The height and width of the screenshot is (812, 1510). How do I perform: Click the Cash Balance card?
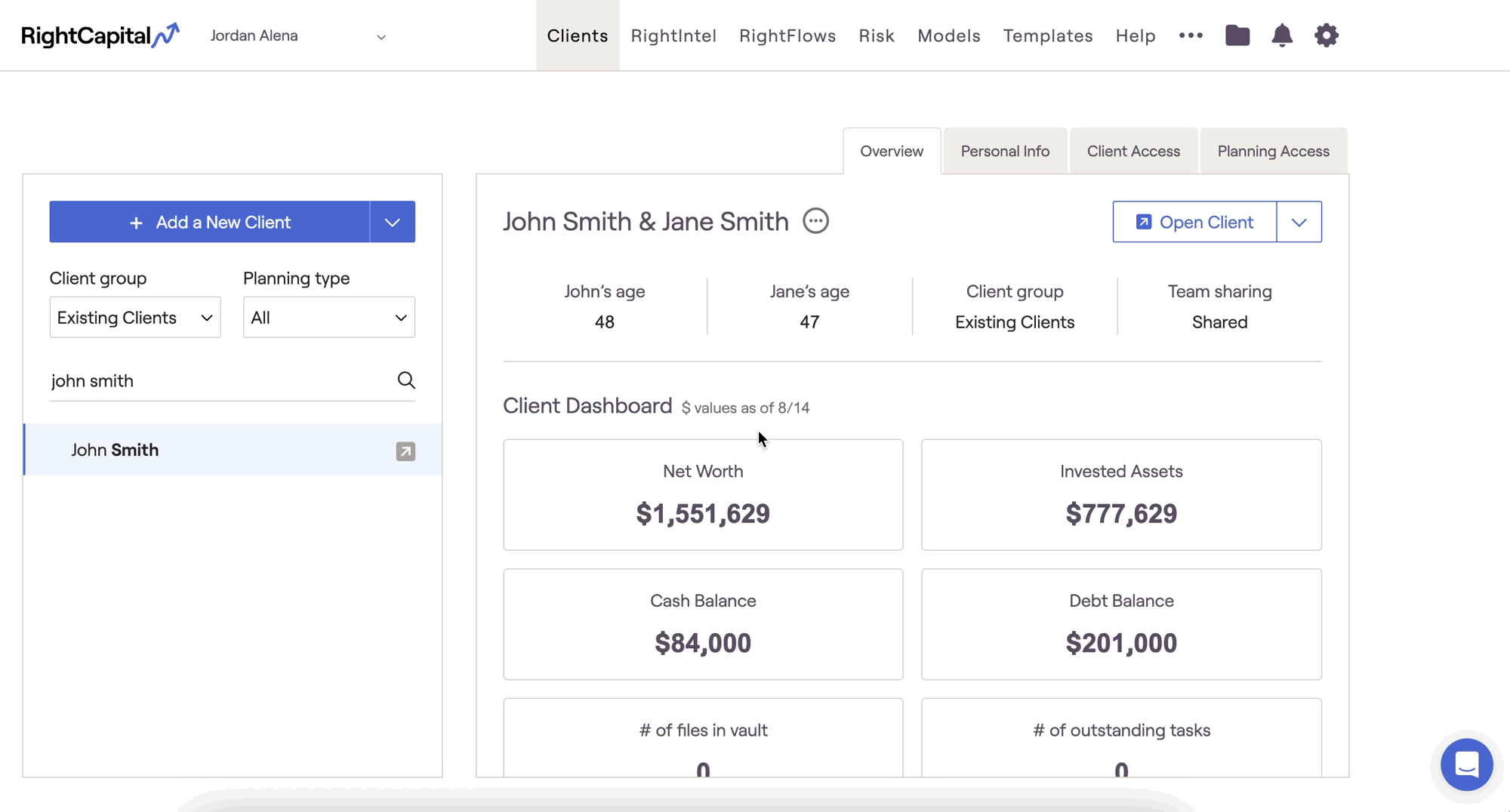pyautogui.click(x=703, y=624)
